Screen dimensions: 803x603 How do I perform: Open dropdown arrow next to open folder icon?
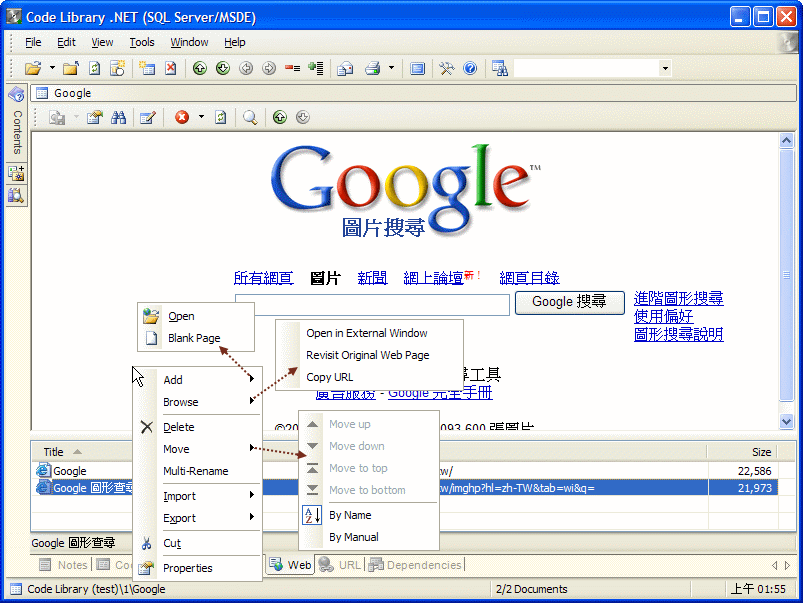pos(52,68)
